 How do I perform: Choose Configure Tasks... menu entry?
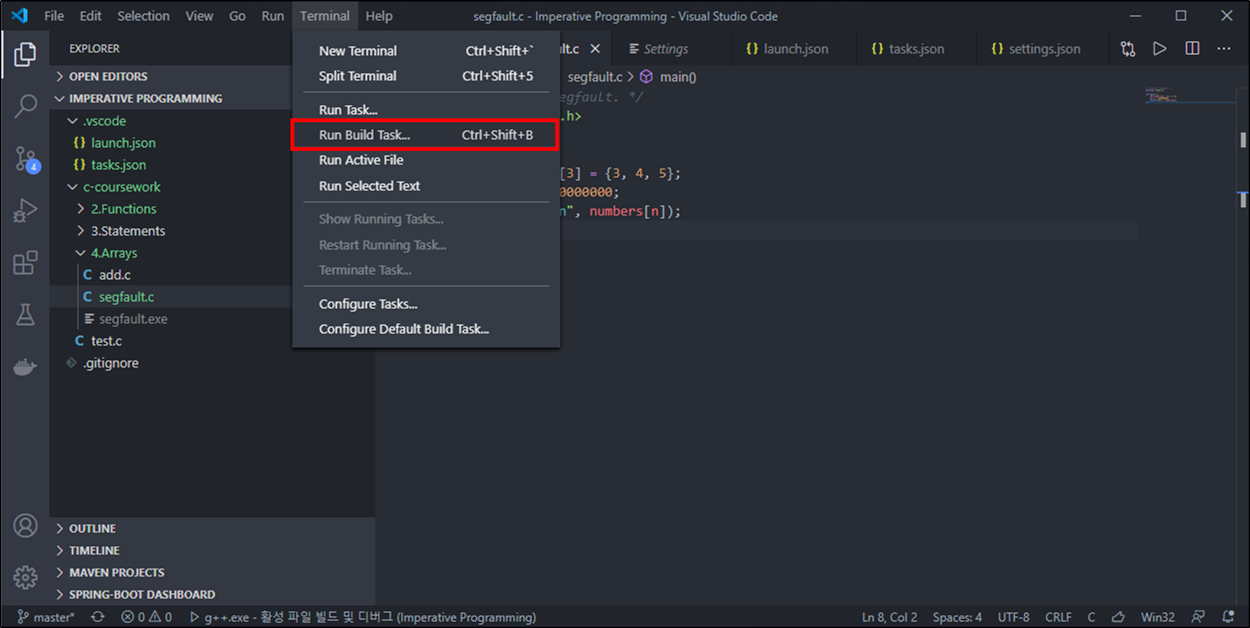[x=426, y=304]
